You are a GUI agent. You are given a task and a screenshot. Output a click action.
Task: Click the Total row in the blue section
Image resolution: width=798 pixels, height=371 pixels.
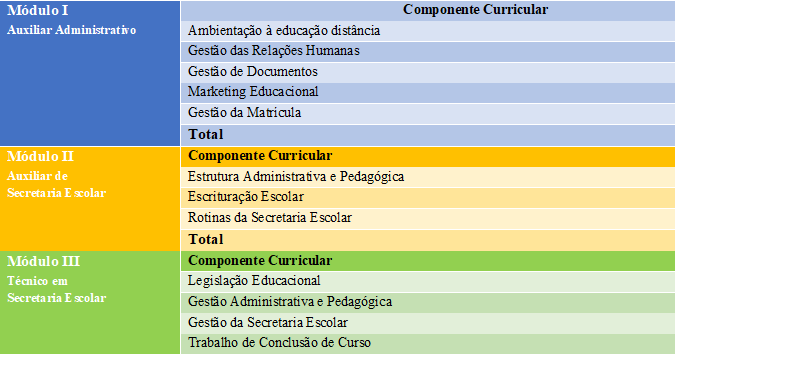[428, 135]
